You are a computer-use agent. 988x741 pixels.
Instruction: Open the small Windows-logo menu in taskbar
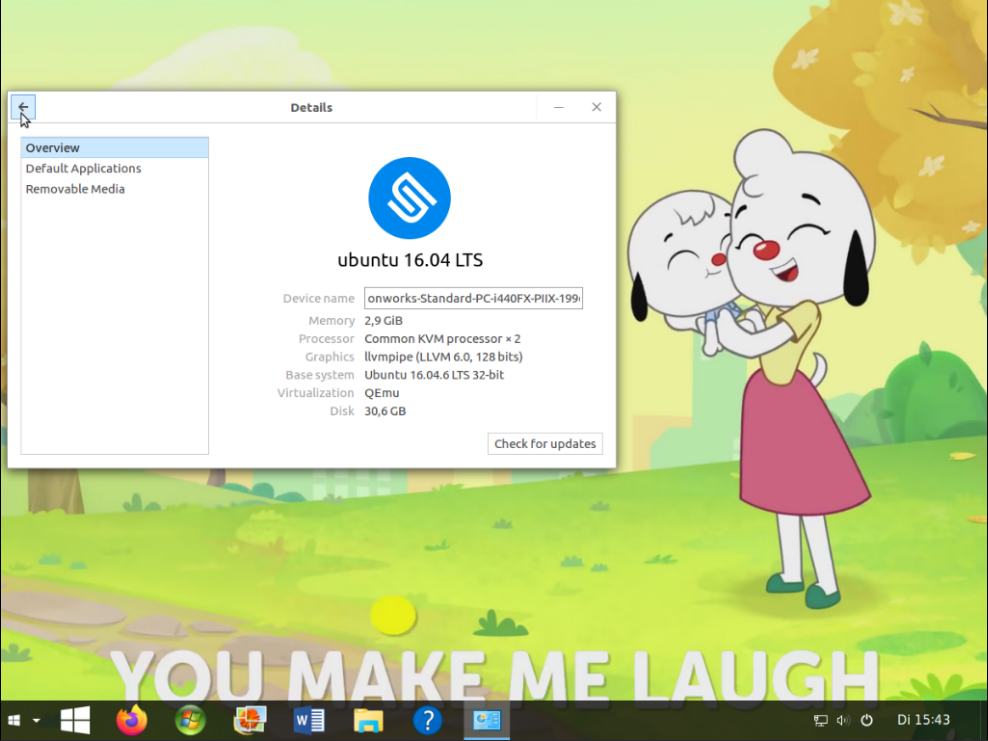pyautogui.click(x=14, y=720)
